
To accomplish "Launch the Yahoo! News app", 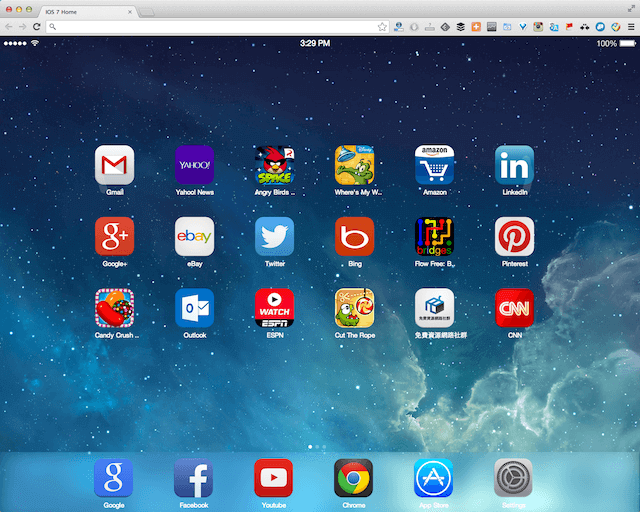I will click(x=194, y=165).
